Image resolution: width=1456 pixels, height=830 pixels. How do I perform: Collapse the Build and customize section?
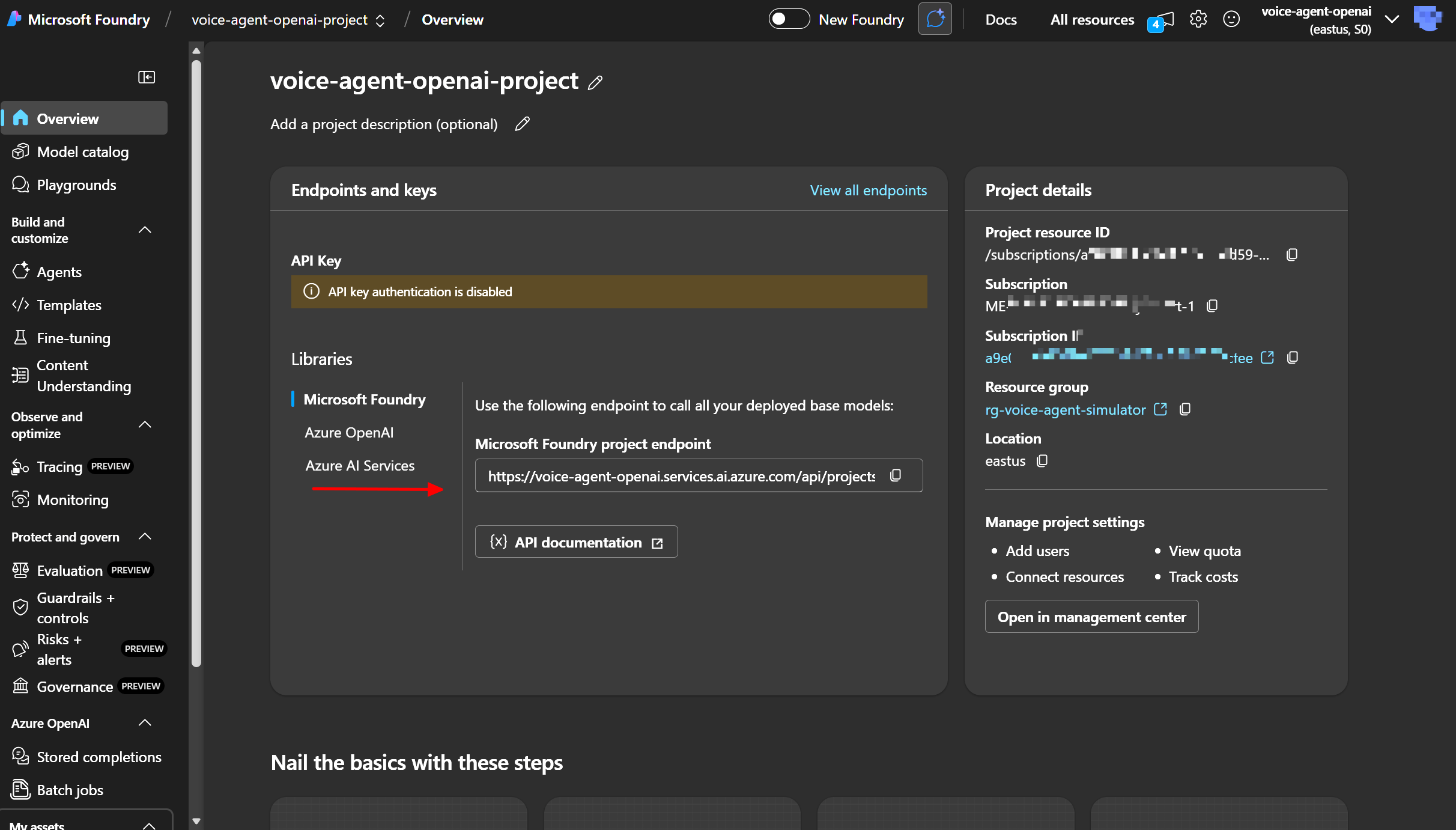(144, 230)
